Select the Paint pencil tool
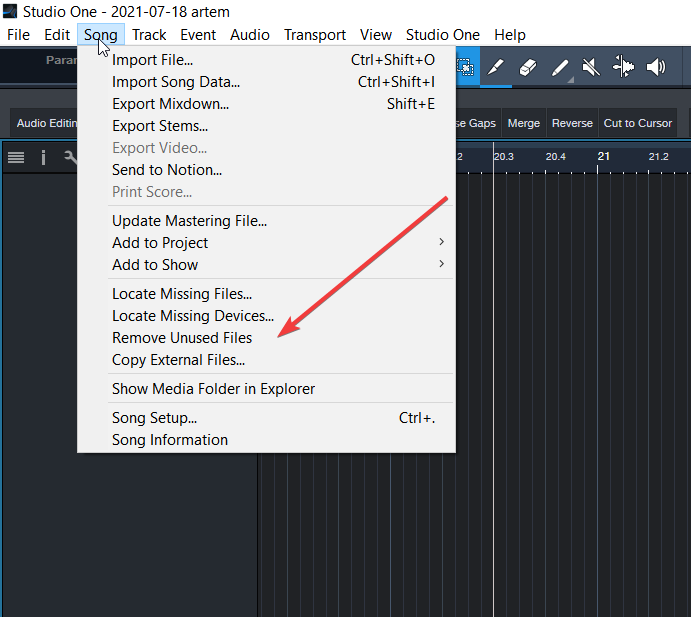Screen dimensions: 691x617 tap(560, 67)
